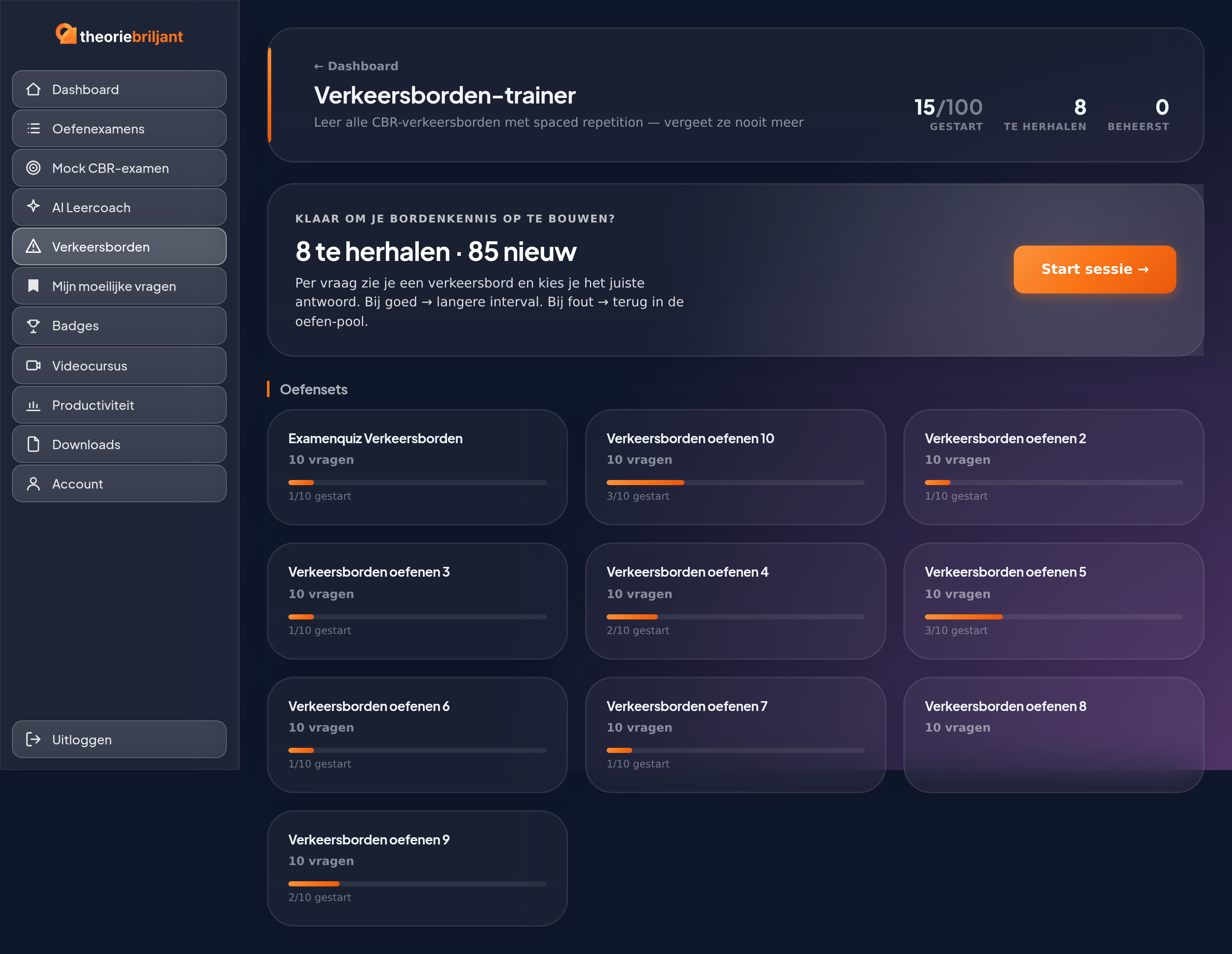The image size is (1232, 954).
Task: Log out via Uitloggen button
Action: click(x=119, y=739)
